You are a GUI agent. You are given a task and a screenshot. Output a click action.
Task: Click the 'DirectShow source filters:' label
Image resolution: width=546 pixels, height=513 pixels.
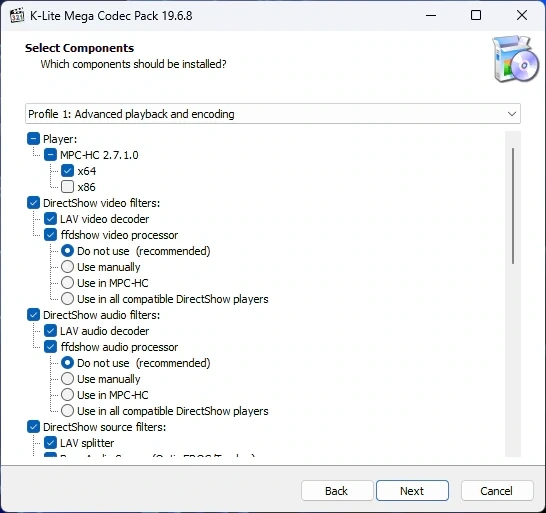[x=104, y=427]
